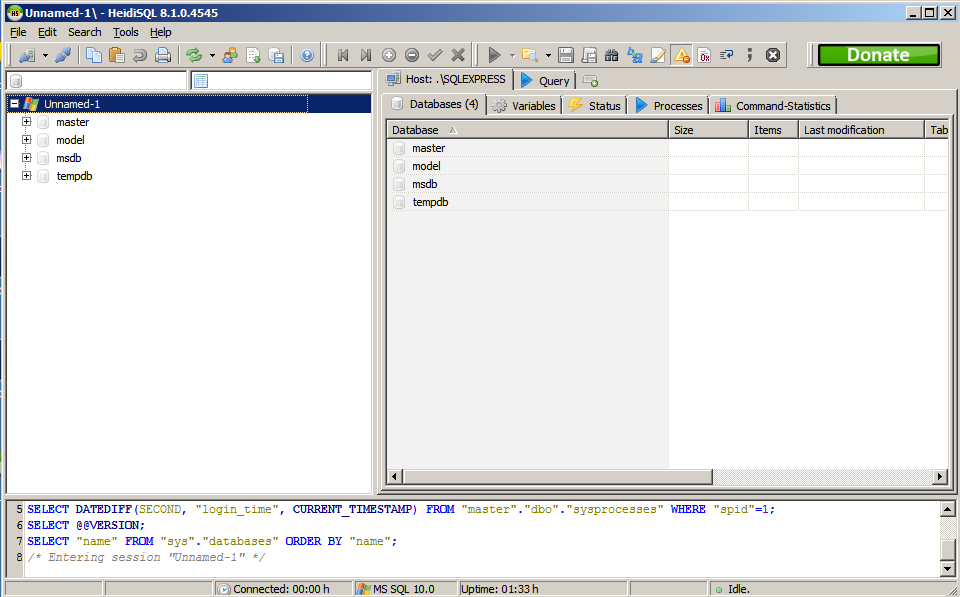Jump to first row icon
960x597 pixels.
[x=343, y=56]
